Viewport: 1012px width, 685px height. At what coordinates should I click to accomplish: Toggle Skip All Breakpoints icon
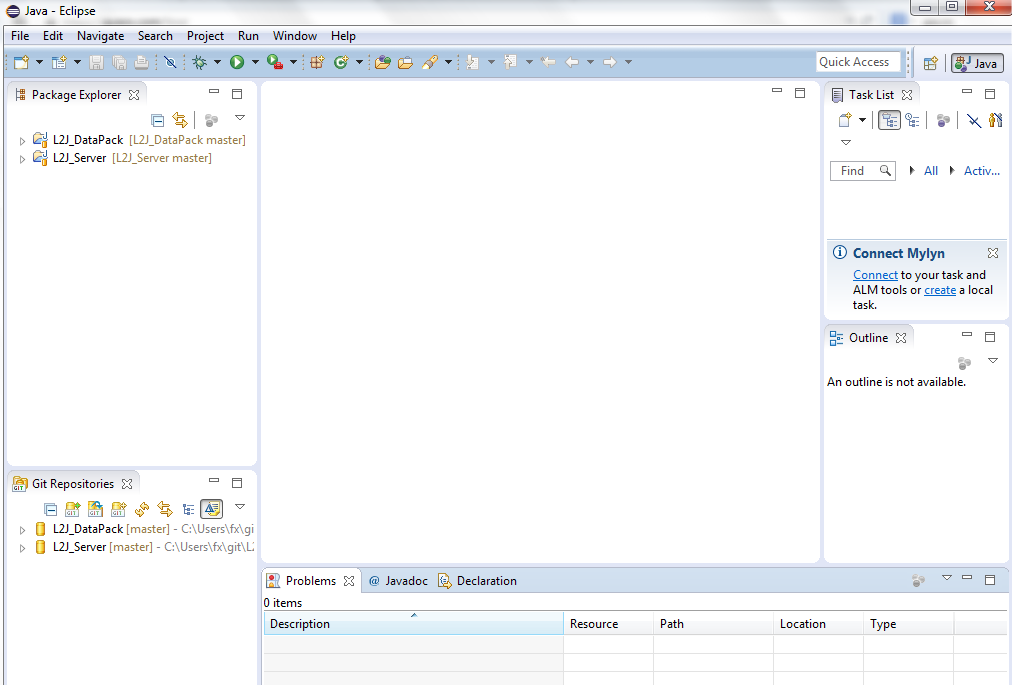[170, 62]
